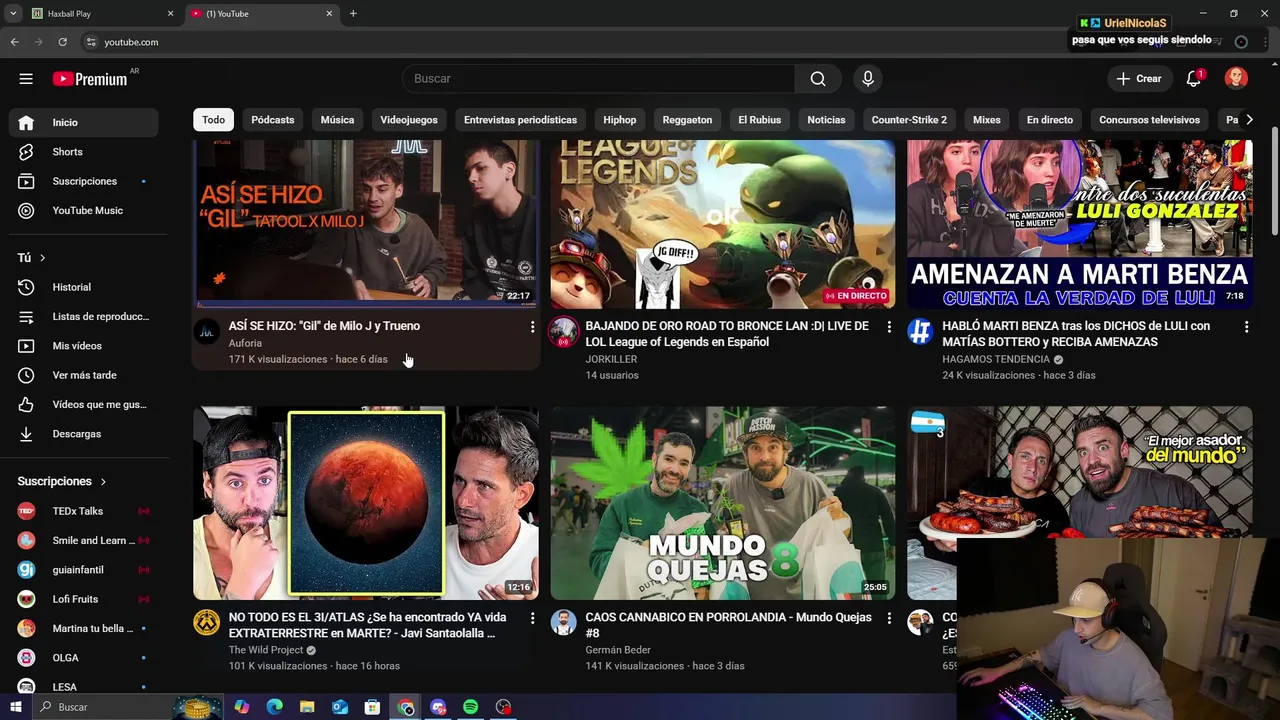This screenshot has width=1280, height=720.
Task: Open Lofi Fruits channel subscription
Action: (x=84, y=599)
